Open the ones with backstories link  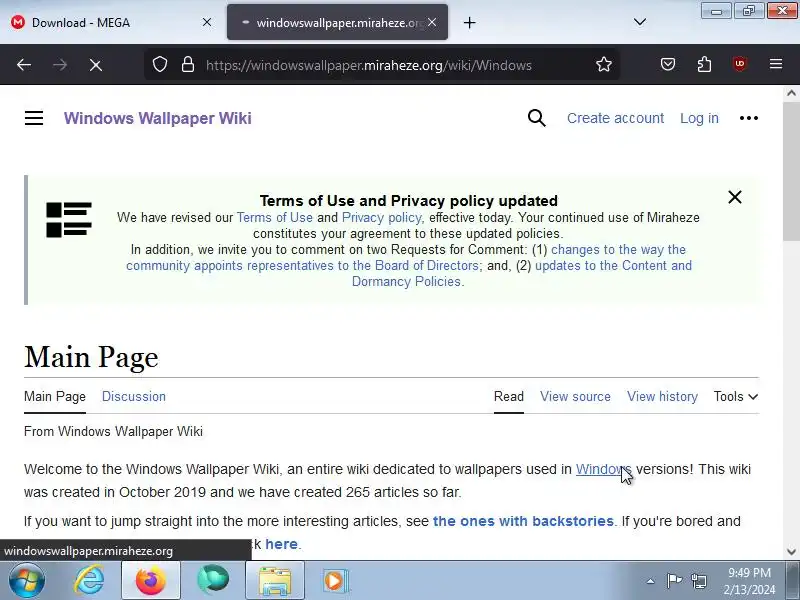click(x=523, y=521)
